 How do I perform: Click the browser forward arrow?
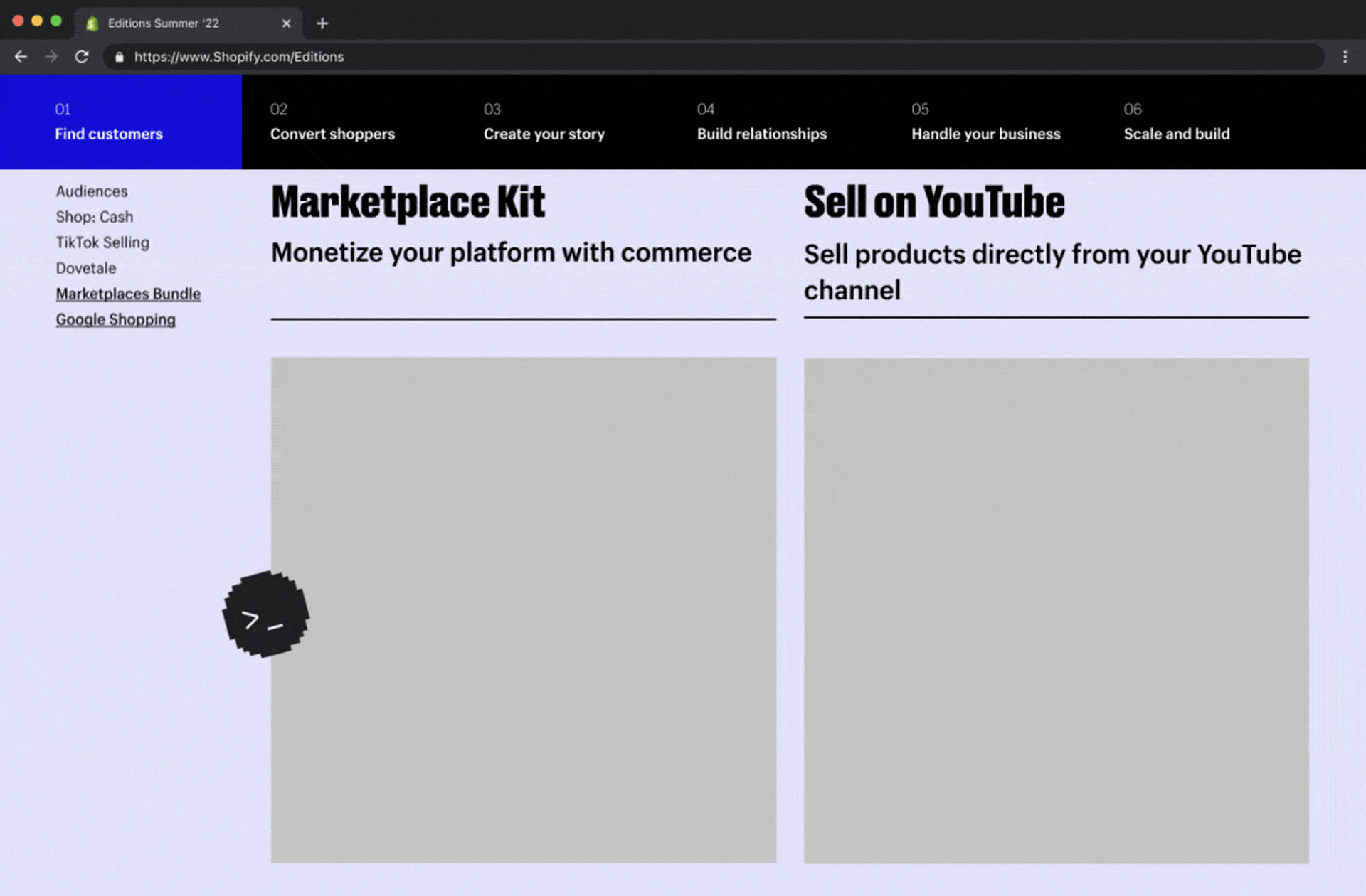51,57
